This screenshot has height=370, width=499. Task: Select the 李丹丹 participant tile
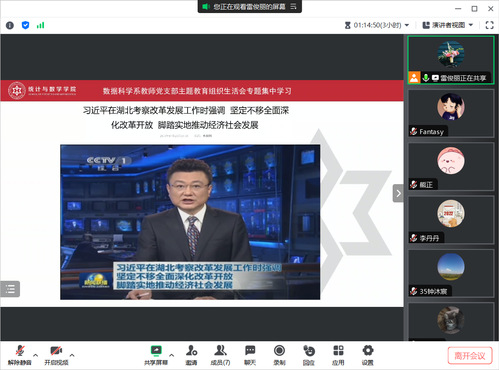pos(451,220)
